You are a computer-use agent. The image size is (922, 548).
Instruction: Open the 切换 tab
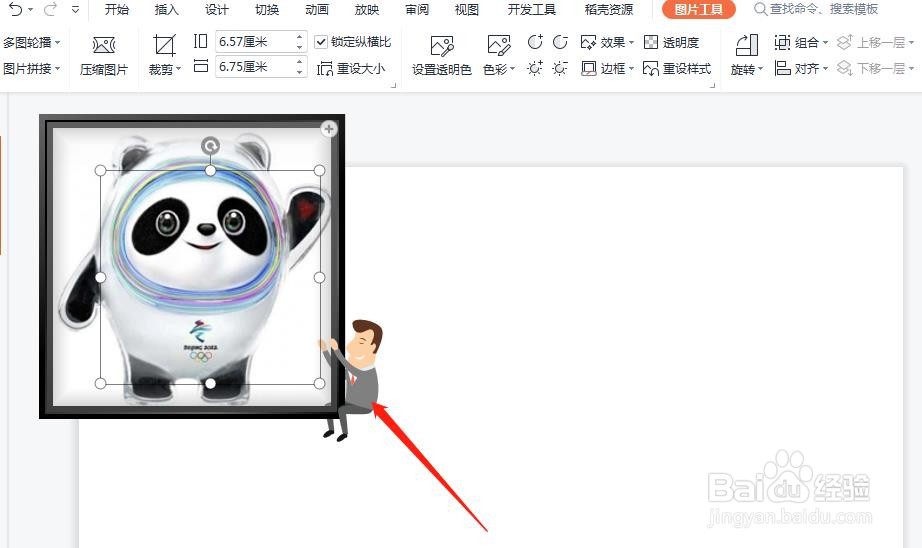267,9
